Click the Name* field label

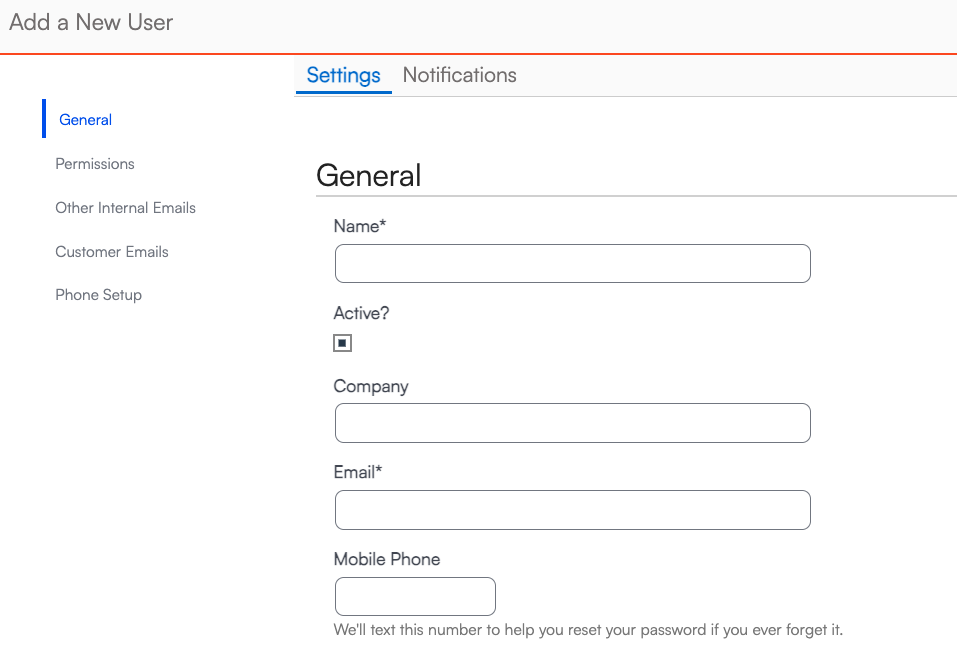[x=360, y=227]
